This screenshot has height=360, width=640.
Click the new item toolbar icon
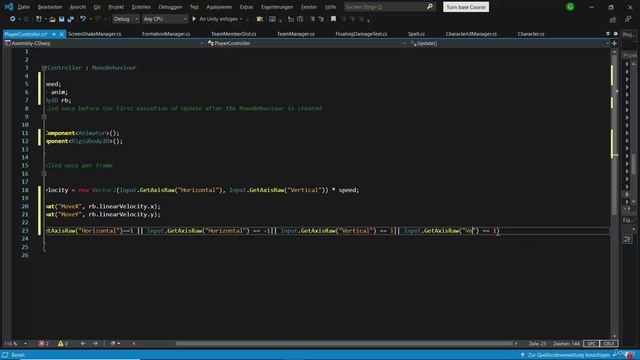pyautogui.click(x=39, y=19)
